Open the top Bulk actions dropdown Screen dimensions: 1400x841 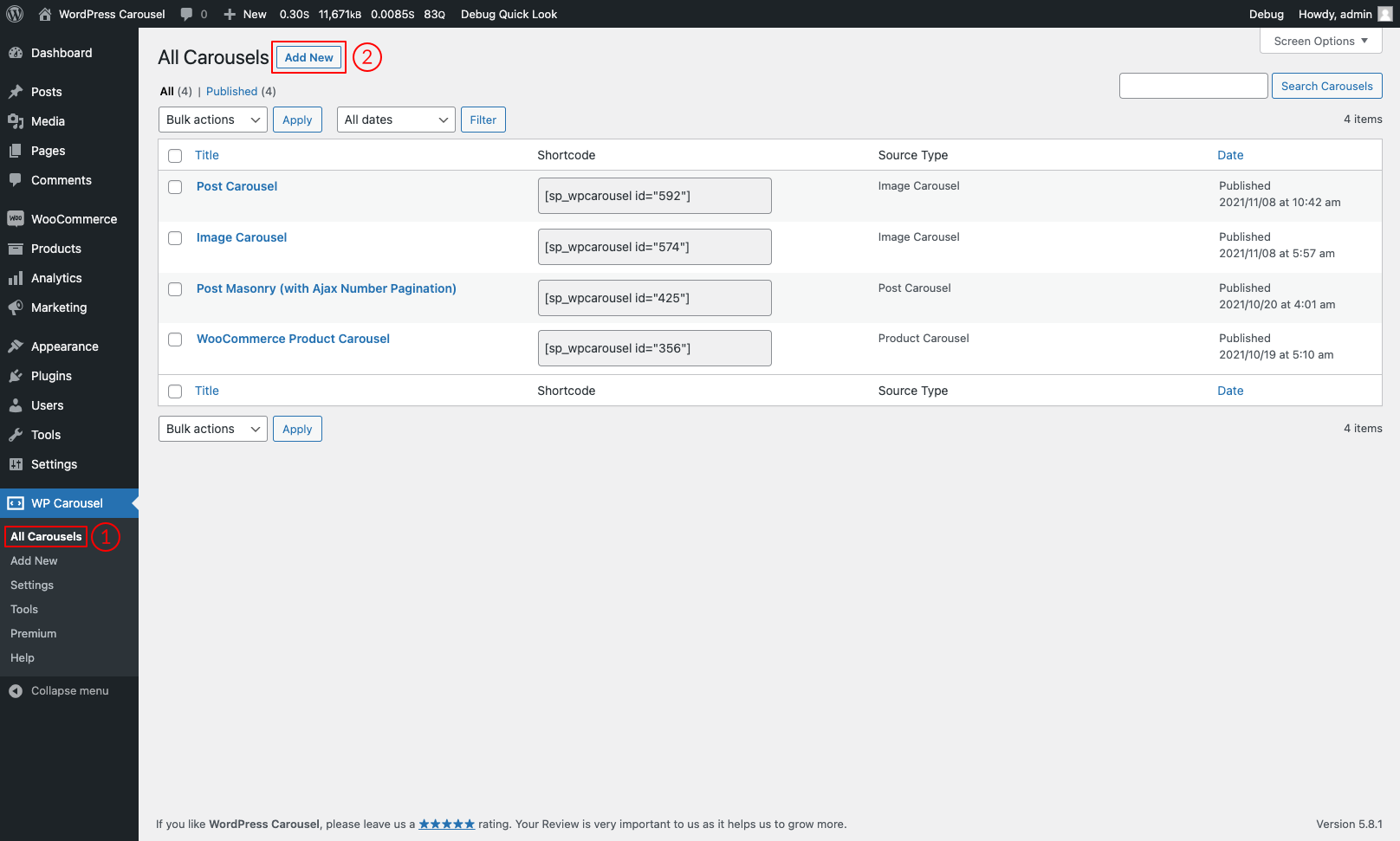click(x=213, y=120)
